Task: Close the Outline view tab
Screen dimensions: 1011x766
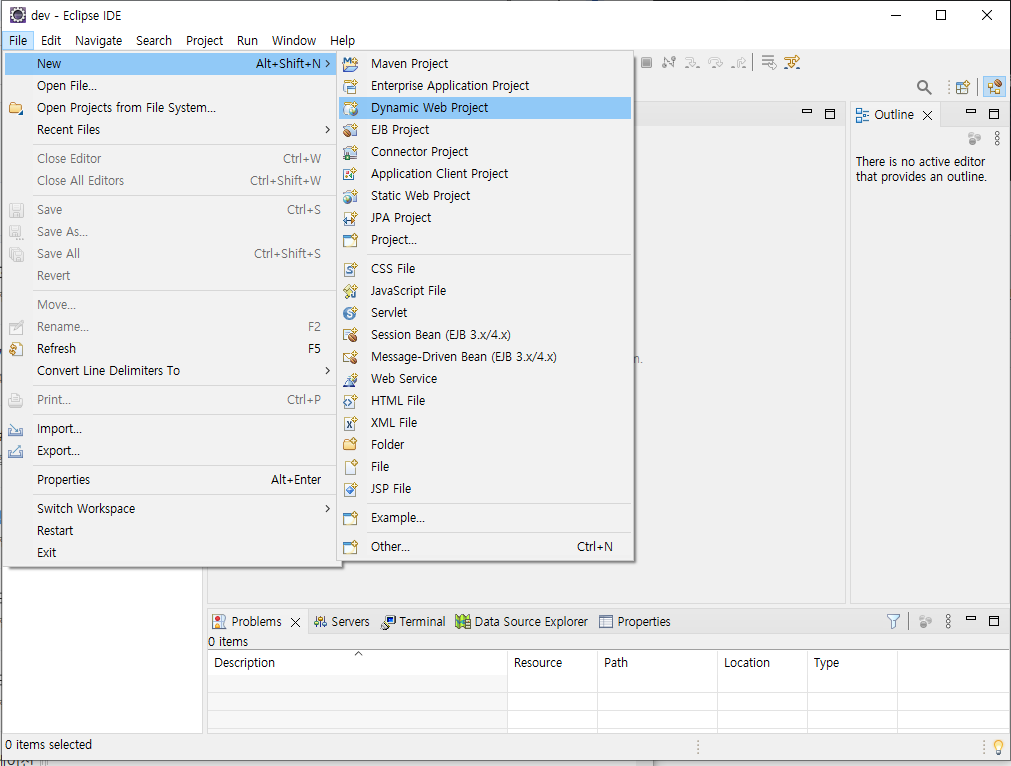Action: tap(927, 115)
